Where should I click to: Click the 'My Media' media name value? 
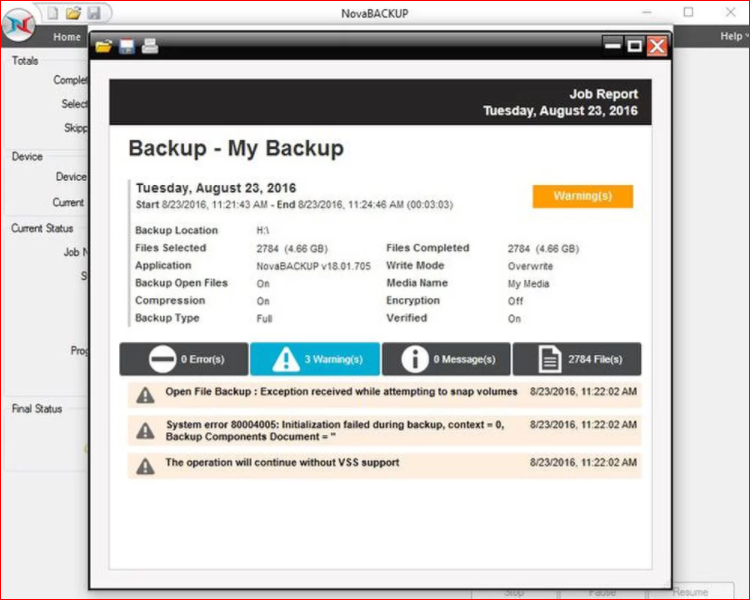528,284
